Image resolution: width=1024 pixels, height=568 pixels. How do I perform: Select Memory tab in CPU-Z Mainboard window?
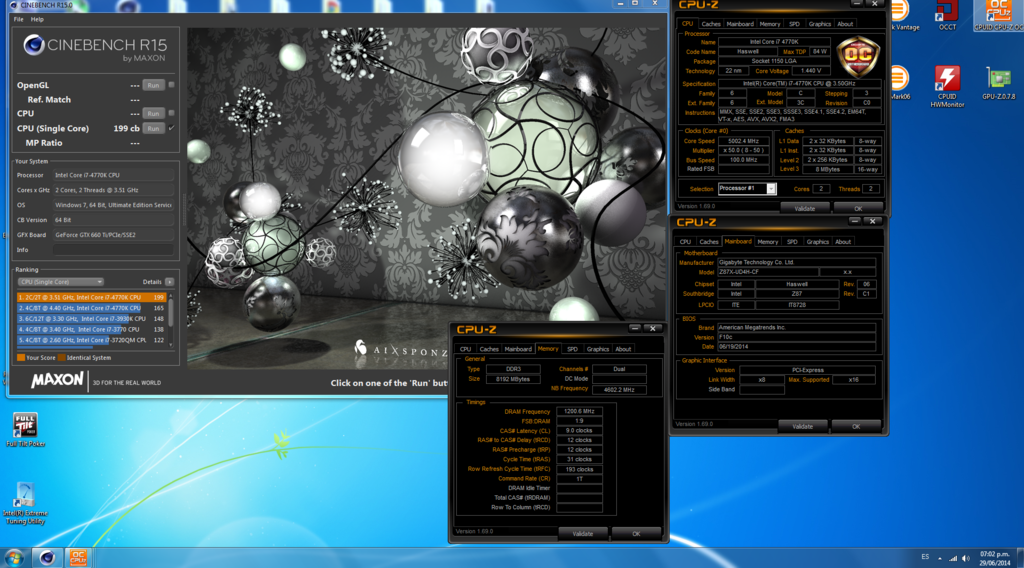pyautogui.click(x=767, y=242)
